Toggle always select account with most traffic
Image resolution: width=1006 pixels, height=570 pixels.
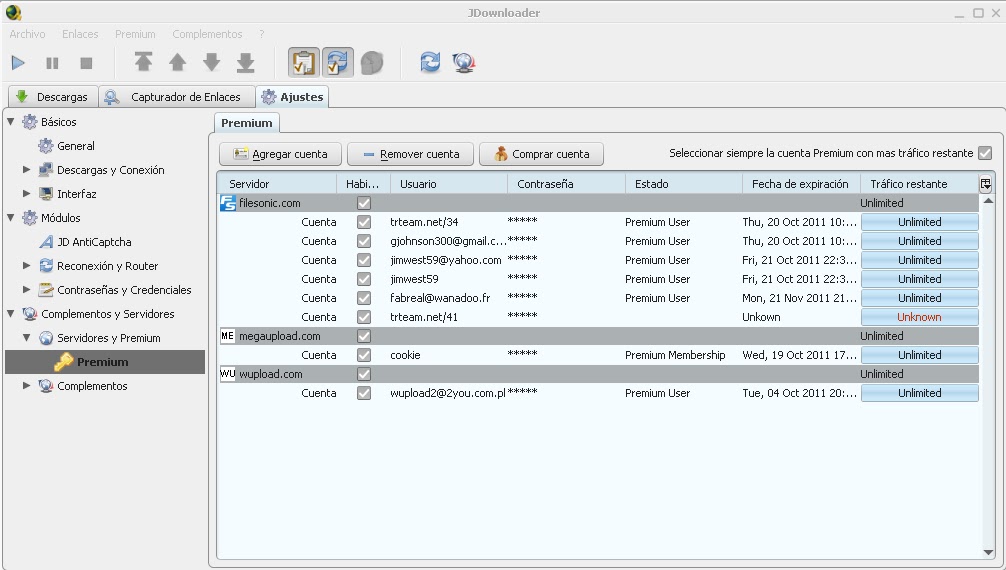(985, 153)
